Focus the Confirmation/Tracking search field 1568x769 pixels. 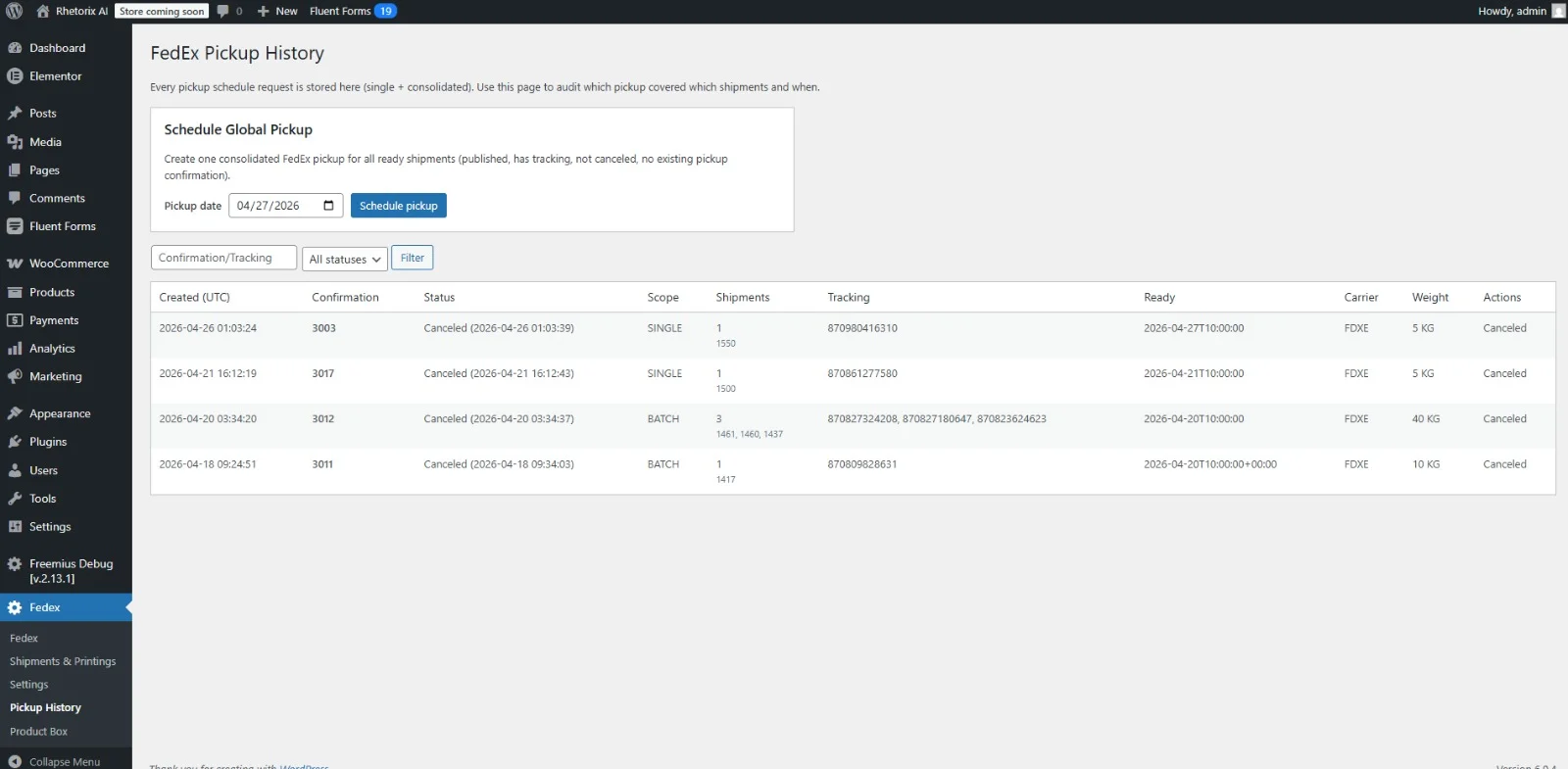pos(223,258)
